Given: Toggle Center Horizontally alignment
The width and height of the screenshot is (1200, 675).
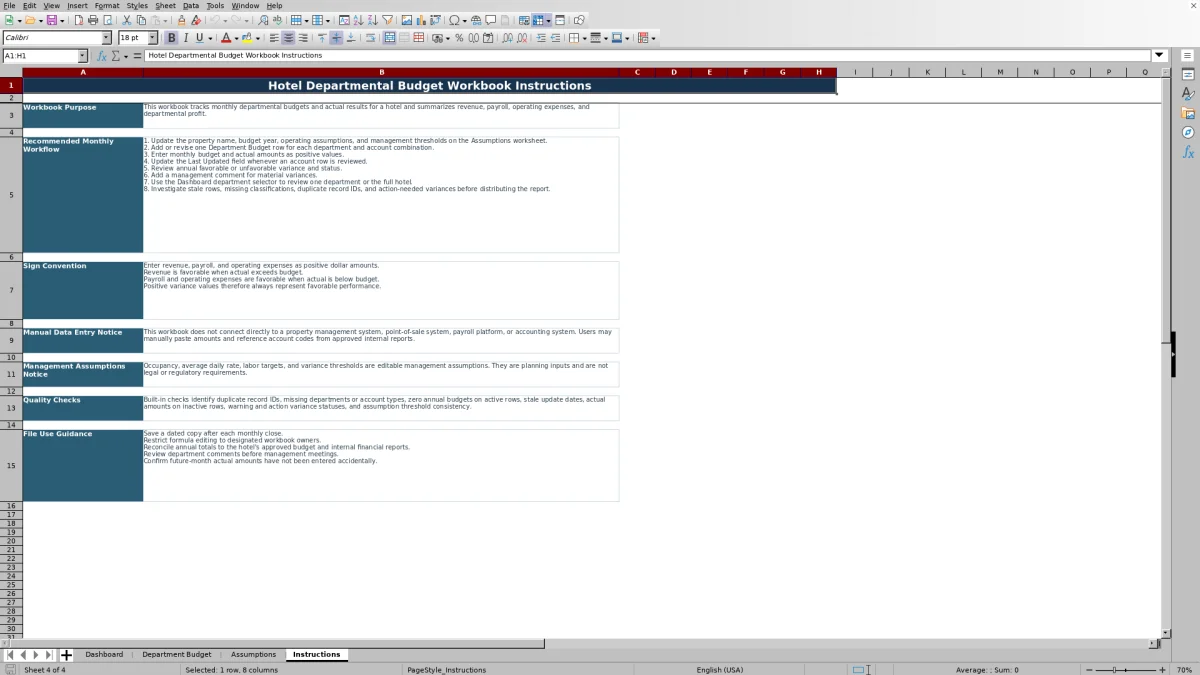Looking at the screenshot, I should click(x=288, y=38).
